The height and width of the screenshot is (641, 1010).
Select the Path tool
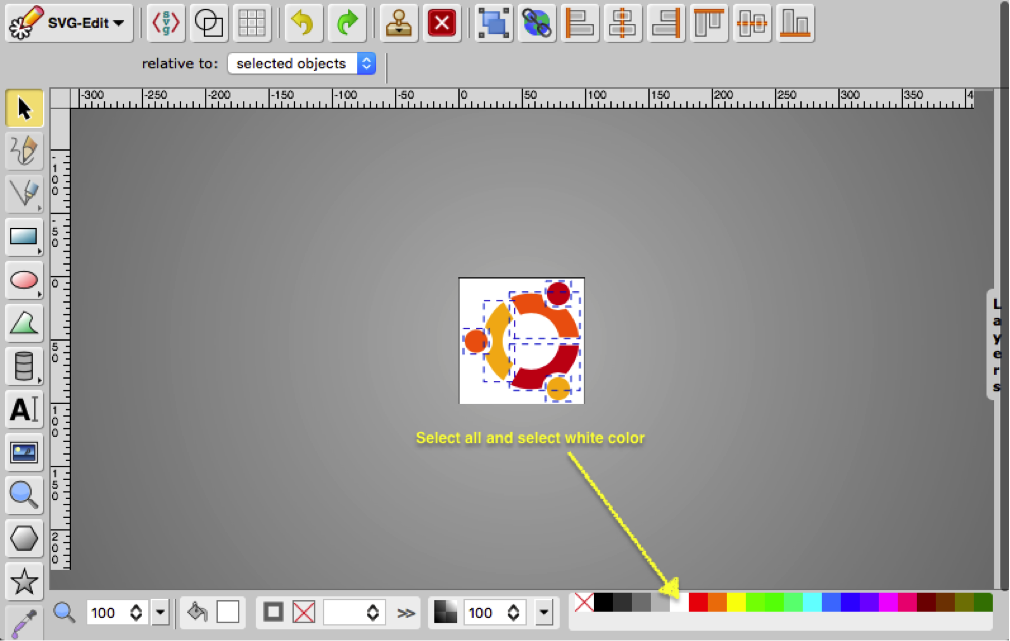[24, 194]
